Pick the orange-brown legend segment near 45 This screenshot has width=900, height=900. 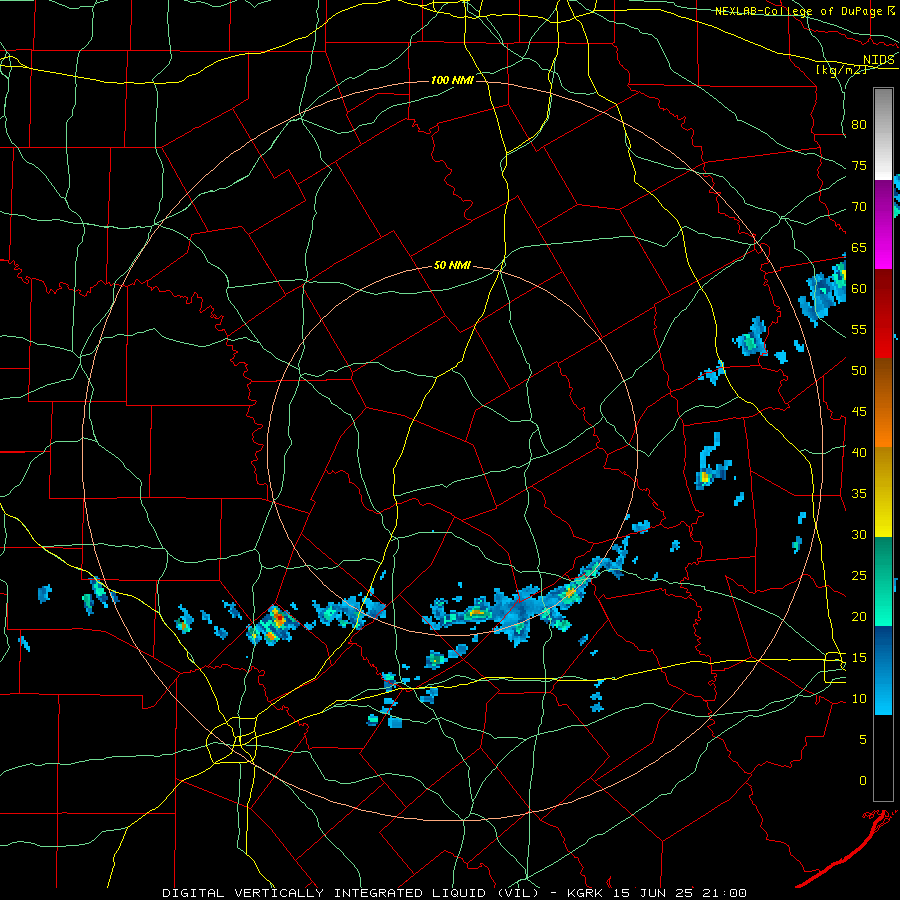click(883, 403)
